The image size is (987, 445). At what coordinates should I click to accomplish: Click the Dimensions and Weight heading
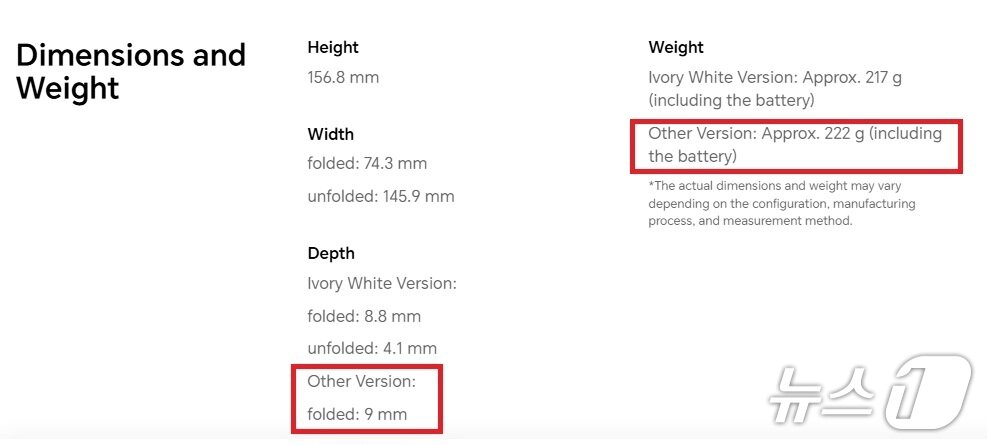tap(130, 71)
